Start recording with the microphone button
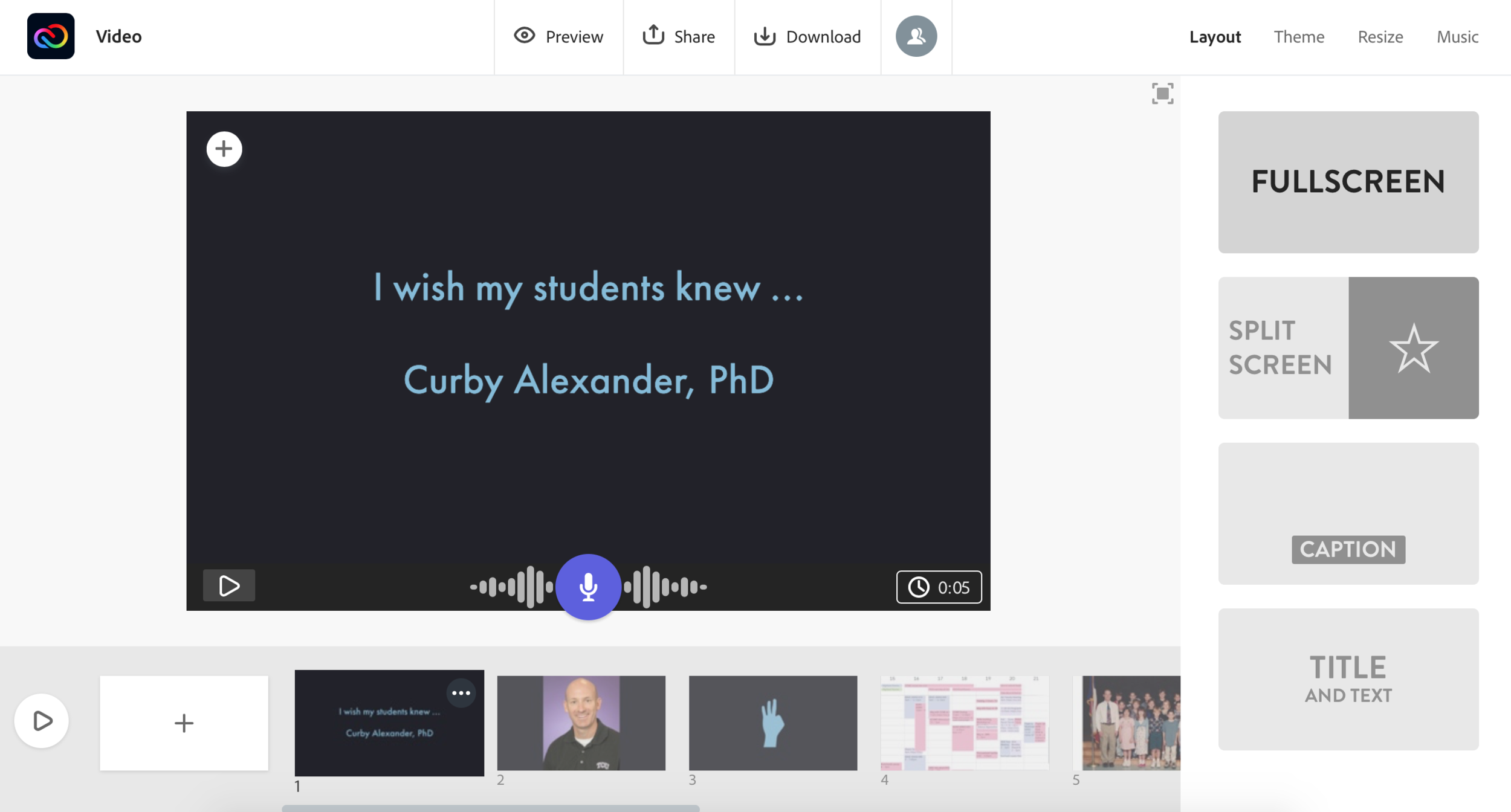Screen dimensions: 1511x812 pos(588,585)
